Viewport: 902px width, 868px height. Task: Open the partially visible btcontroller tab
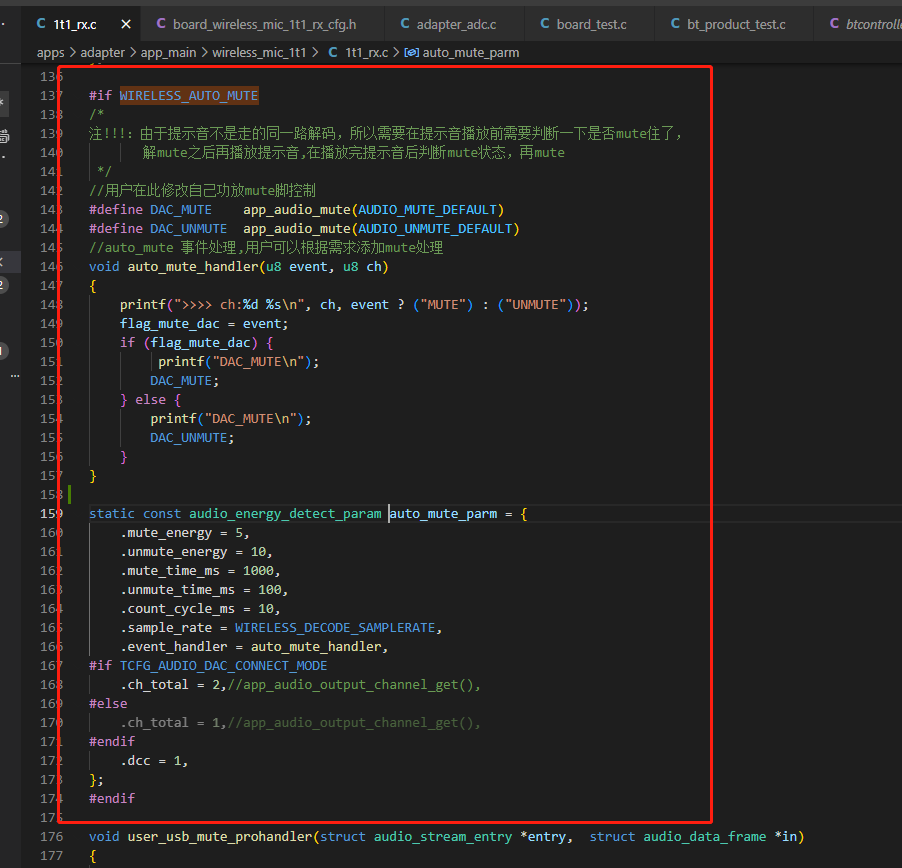point(865,24)
